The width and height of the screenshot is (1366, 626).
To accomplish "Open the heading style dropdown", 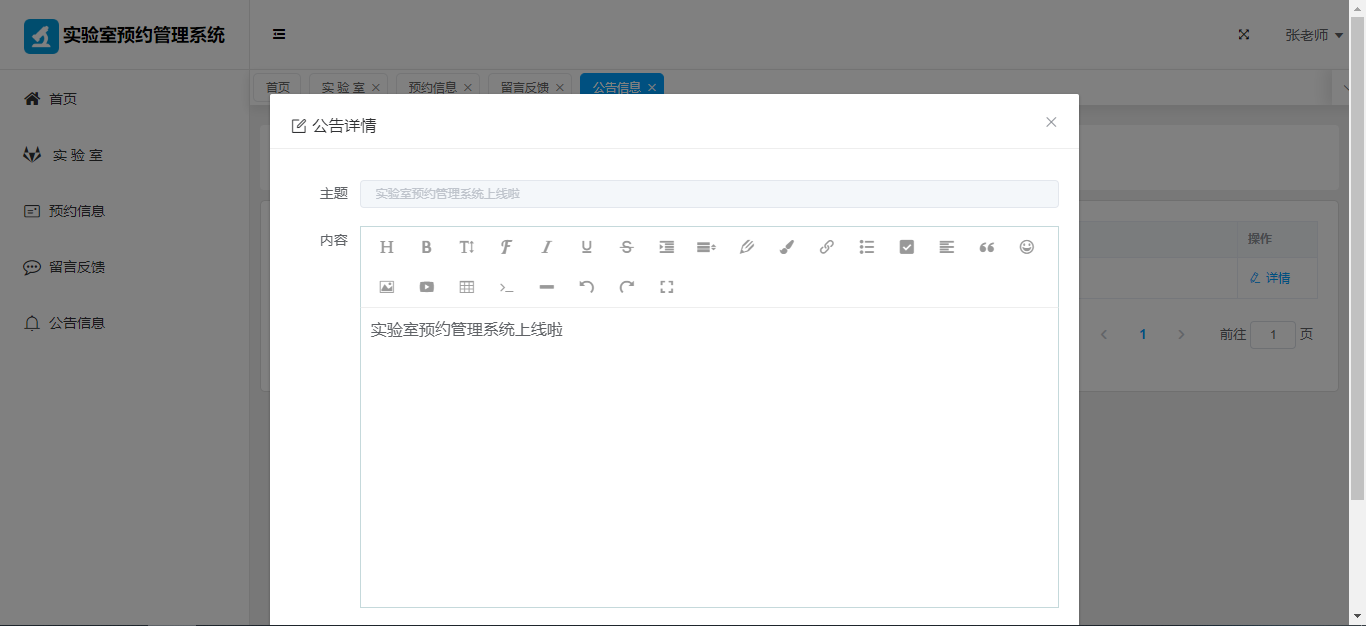I will (387, 247).
